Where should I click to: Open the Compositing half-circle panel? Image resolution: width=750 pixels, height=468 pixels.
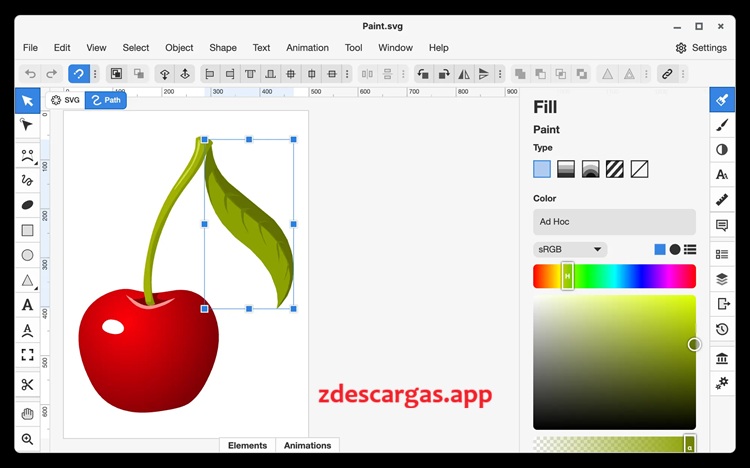click(x=722, y=150)
